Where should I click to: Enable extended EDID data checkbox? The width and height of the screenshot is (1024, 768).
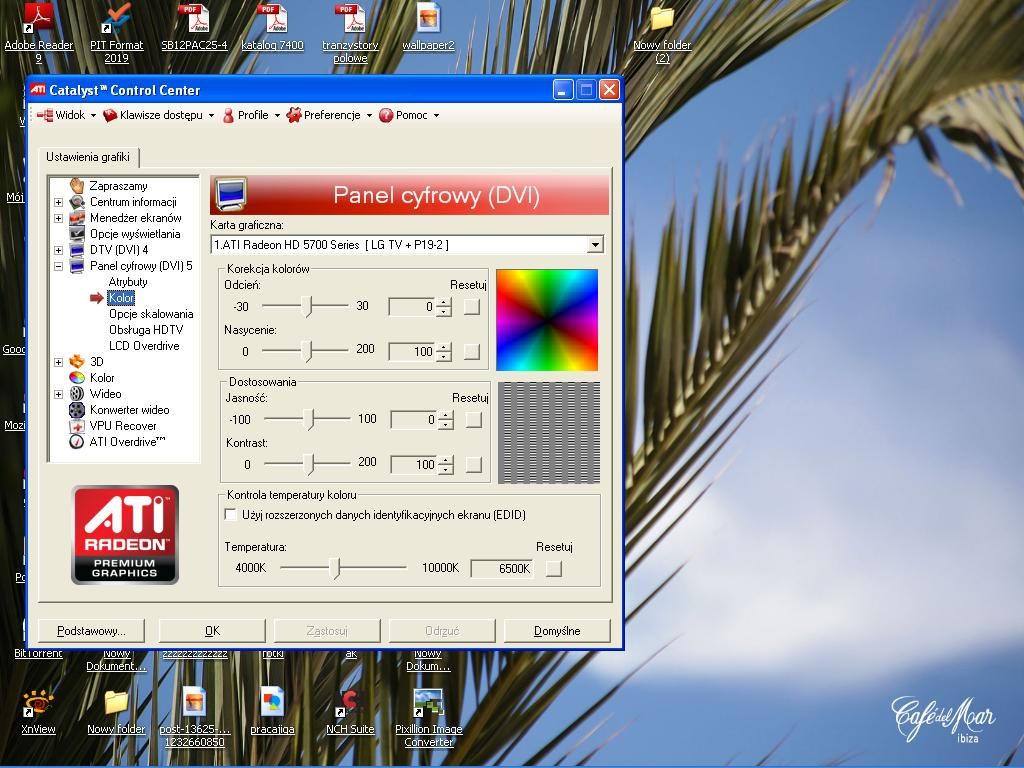[231, 515]
